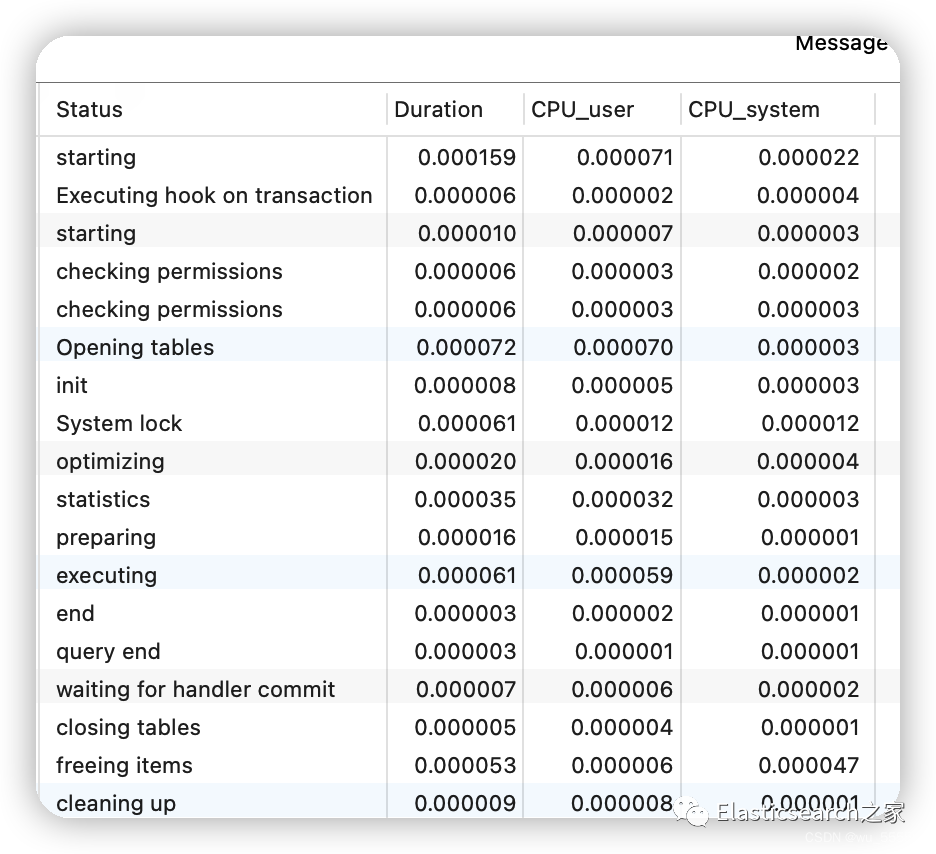This screenshot has width=936, height=854.
Task: Click the 'preparing' status row
Action: (470, 537)
